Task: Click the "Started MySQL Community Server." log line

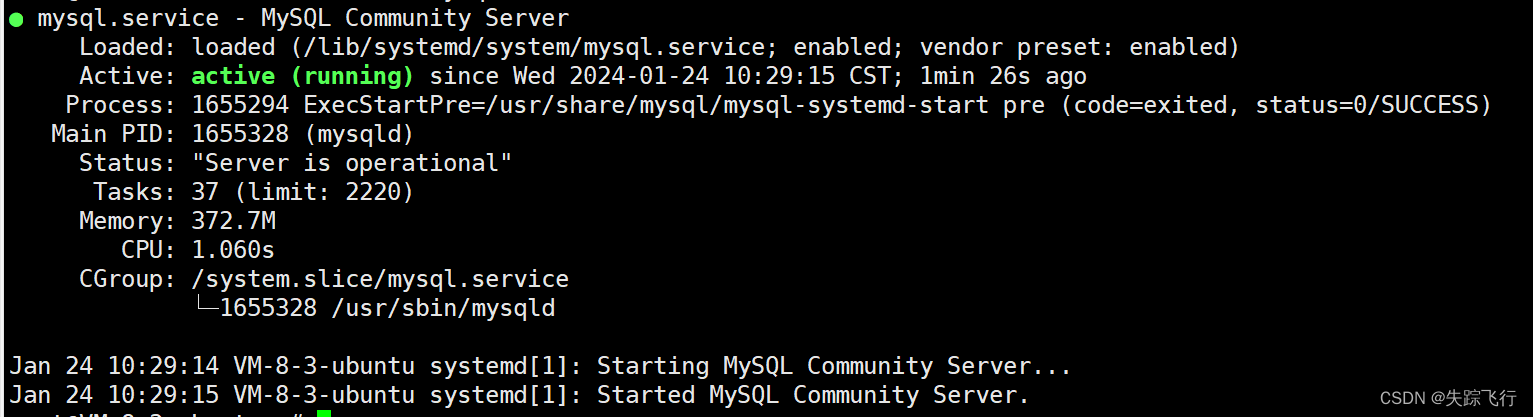Action: tap(812, 395)
